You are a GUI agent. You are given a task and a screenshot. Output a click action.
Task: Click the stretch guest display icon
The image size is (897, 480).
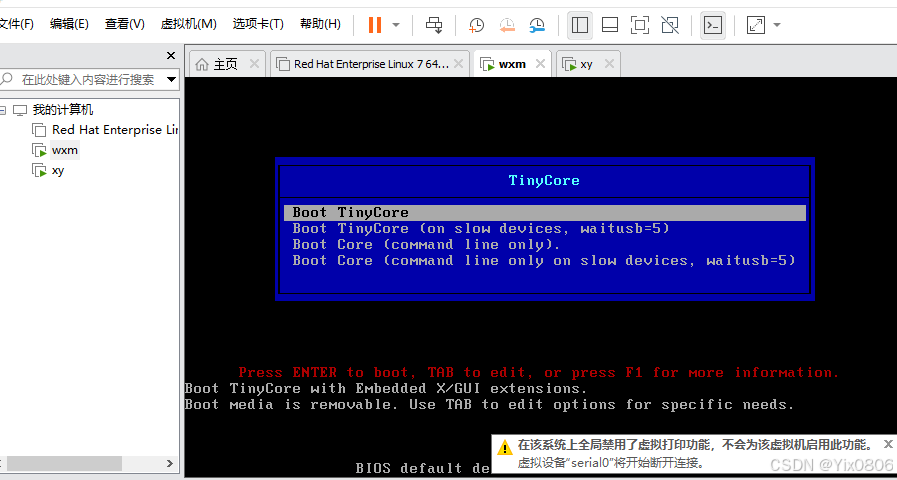756,25
